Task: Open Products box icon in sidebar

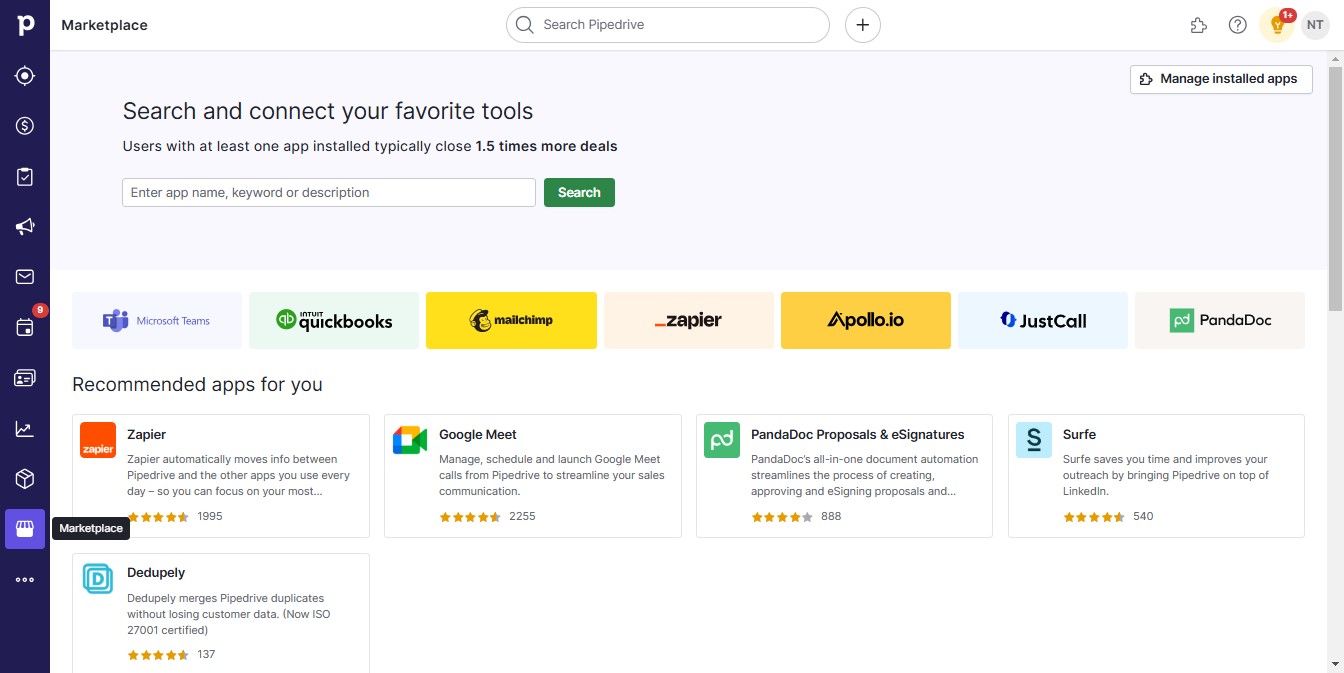Action: pyautogui.click(x=25, y=479)
